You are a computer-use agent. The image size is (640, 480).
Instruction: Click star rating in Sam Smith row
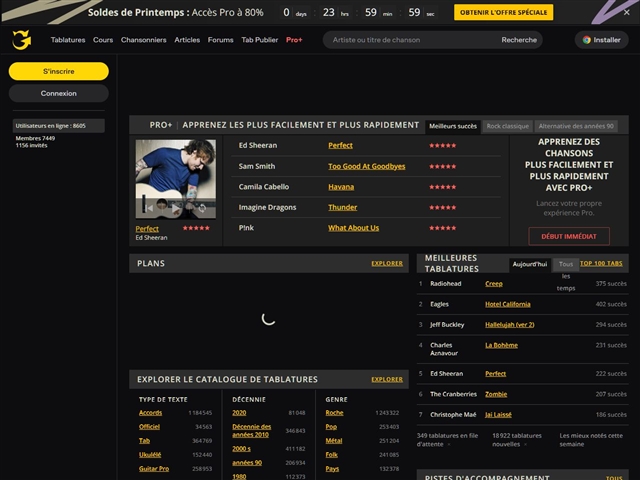click(x=442, y=167)
